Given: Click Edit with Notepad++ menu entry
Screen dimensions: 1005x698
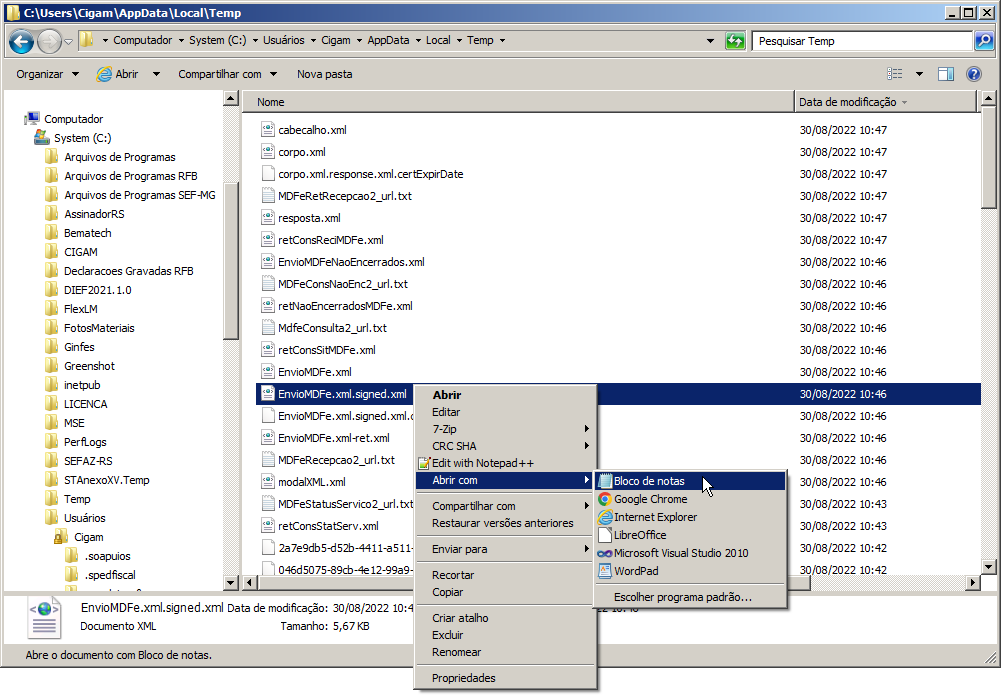Looking at the screenshot, I should tap(505, 463).
